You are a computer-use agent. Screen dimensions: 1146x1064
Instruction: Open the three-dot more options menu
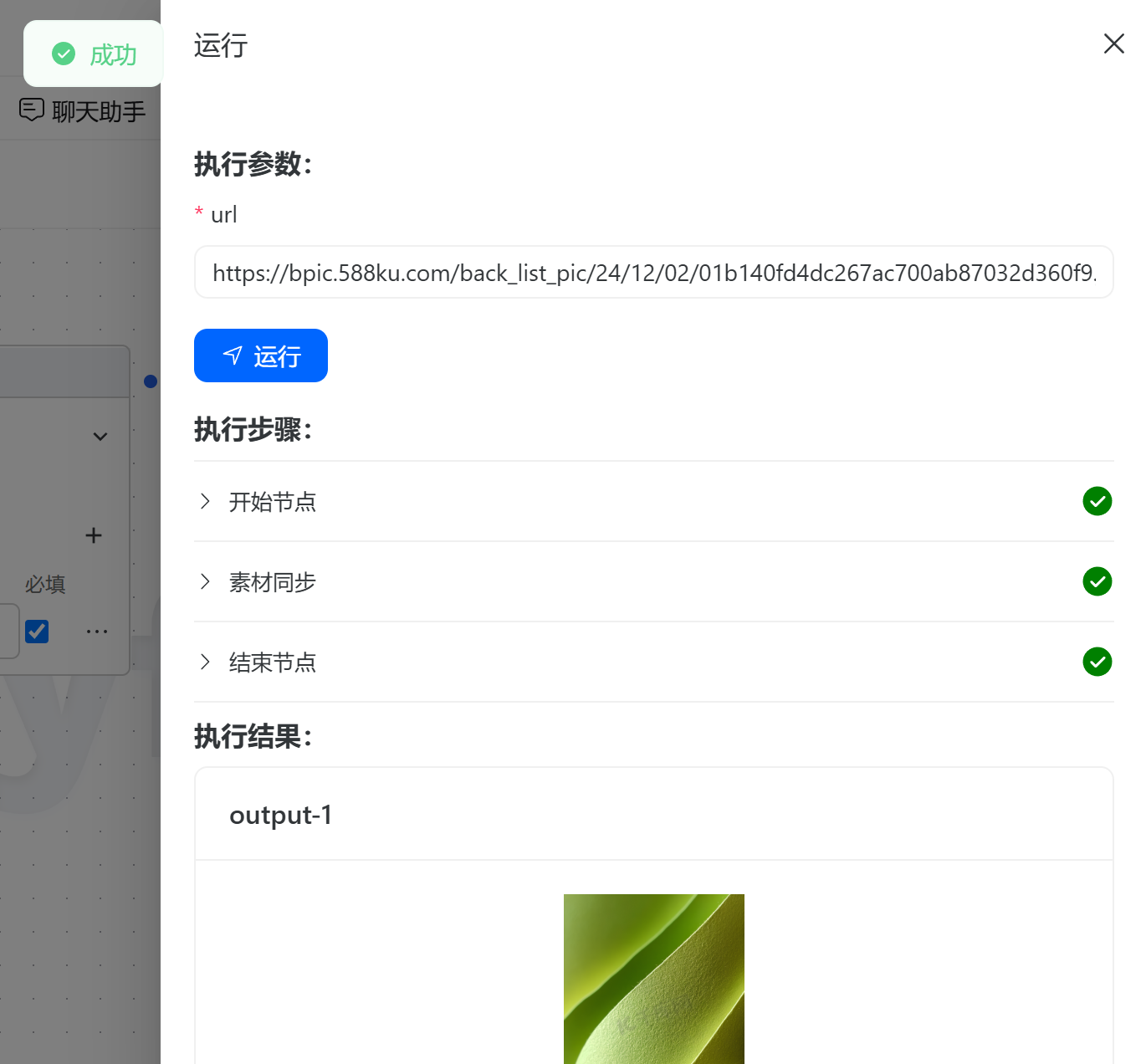(x=97, y=632)
